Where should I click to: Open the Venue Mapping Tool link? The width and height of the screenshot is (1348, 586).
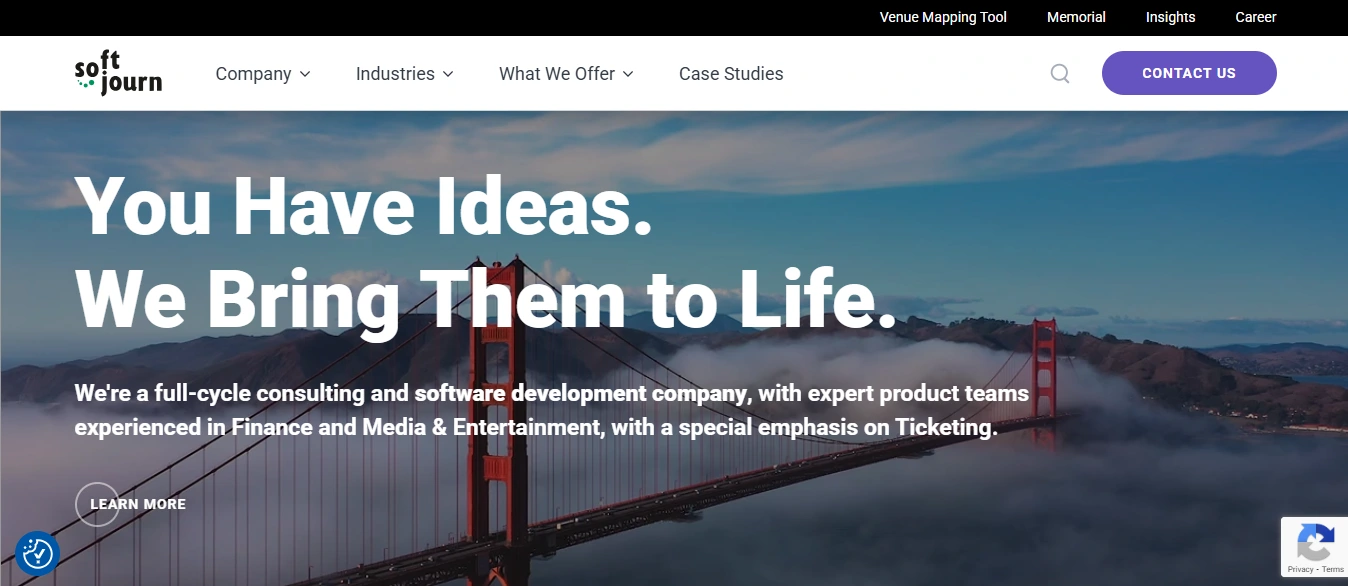[x=943, y=17]
